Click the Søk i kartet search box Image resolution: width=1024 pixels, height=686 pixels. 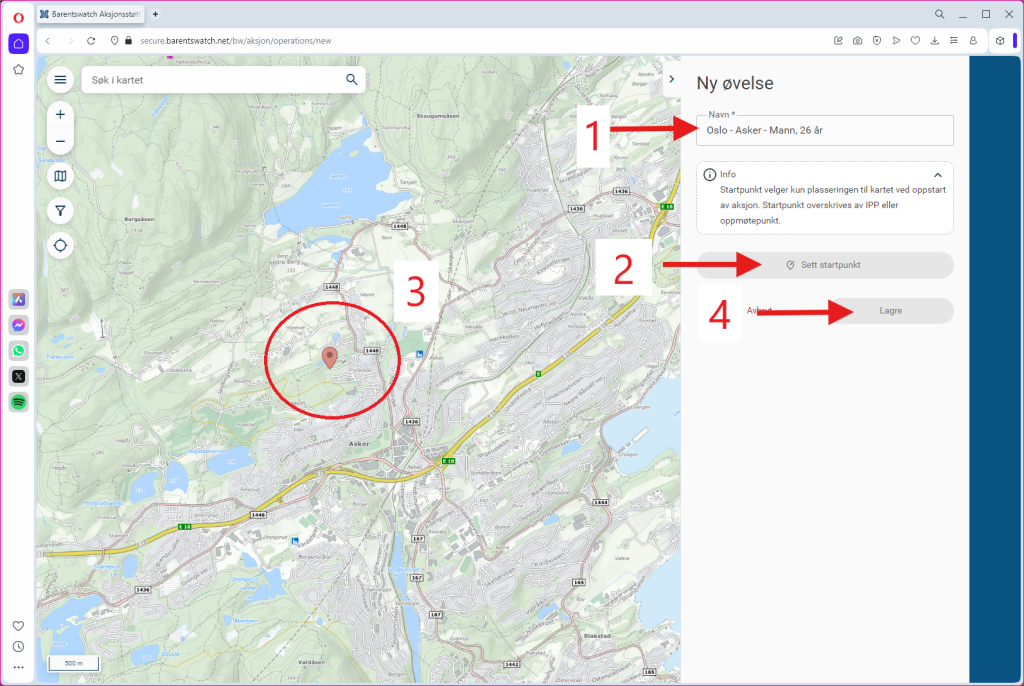[212, 80]
